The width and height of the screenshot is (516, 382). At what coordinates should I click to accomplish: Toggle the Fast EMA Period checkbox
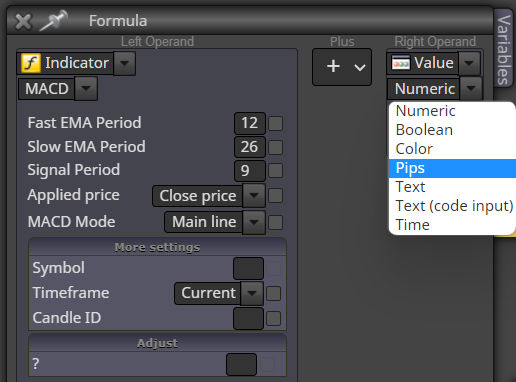click(276, 123)
